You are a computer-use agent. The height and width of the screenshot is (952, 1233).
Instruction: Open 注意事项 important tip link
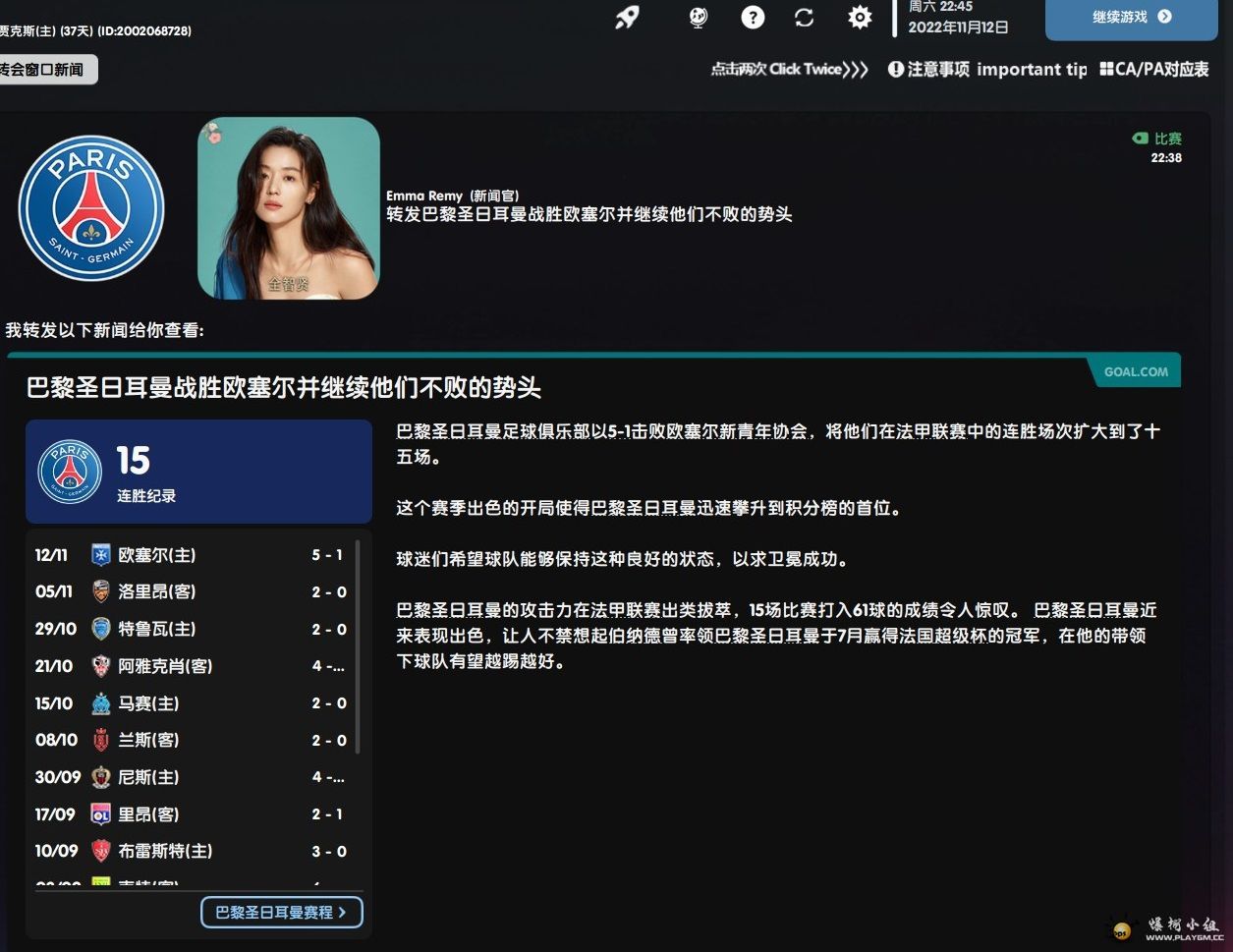tap(986, 70)
